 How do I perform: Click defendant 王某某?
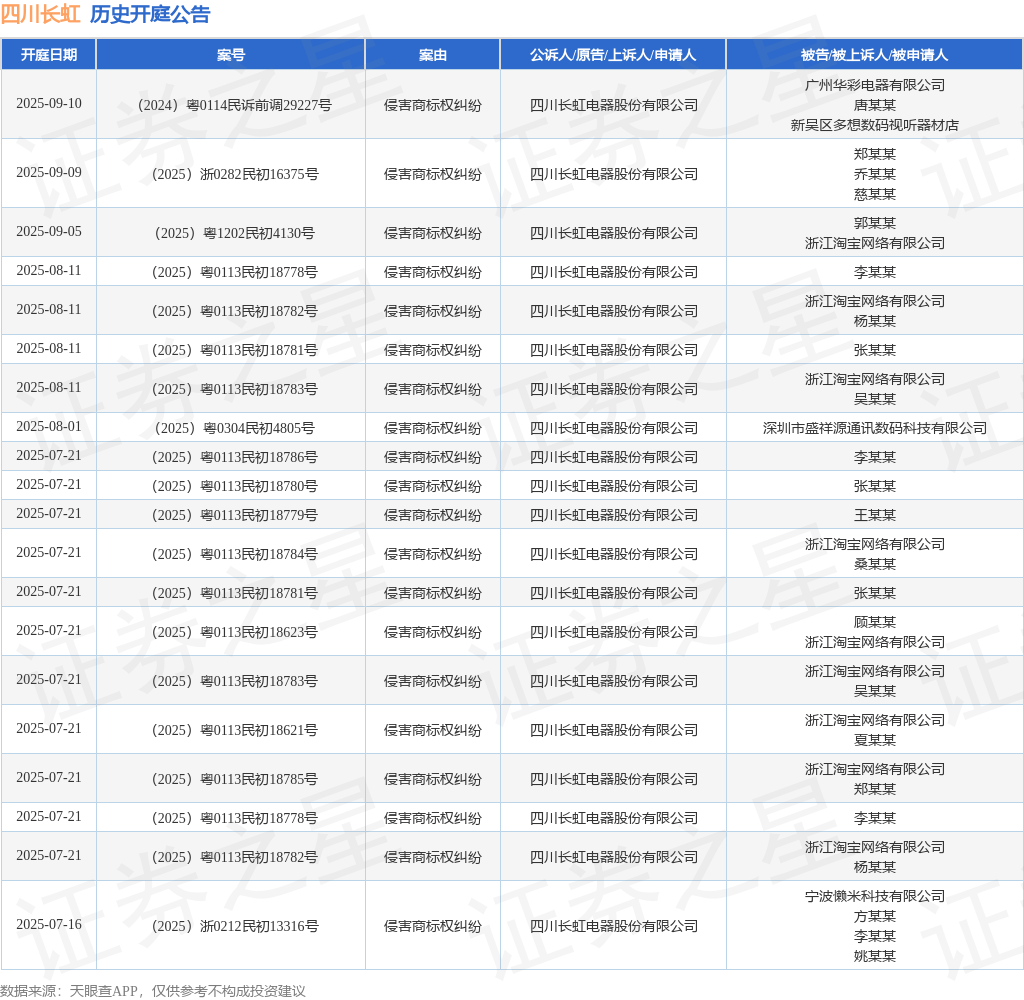tap(874, 515)
